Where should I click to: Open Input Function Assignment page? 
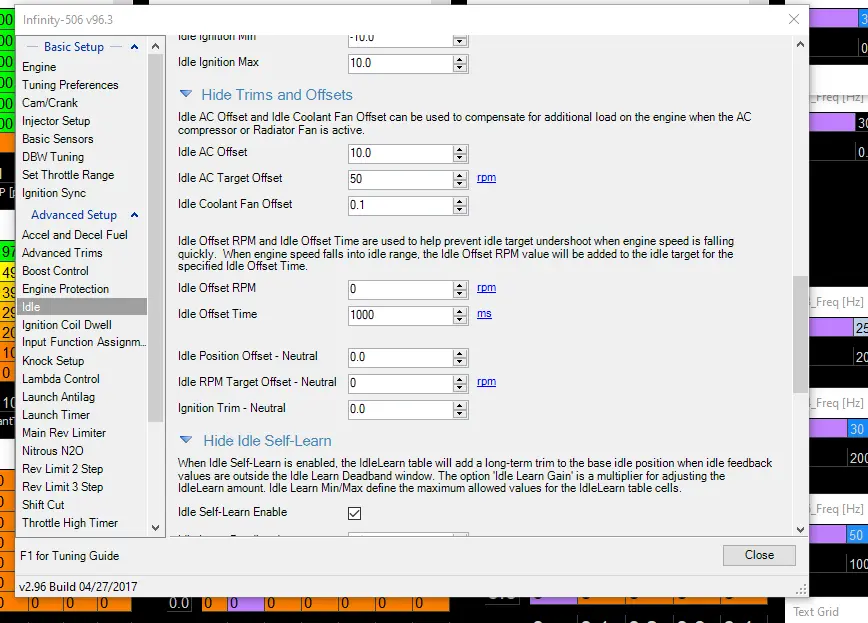pyautogui.click(x=84, y=342)
